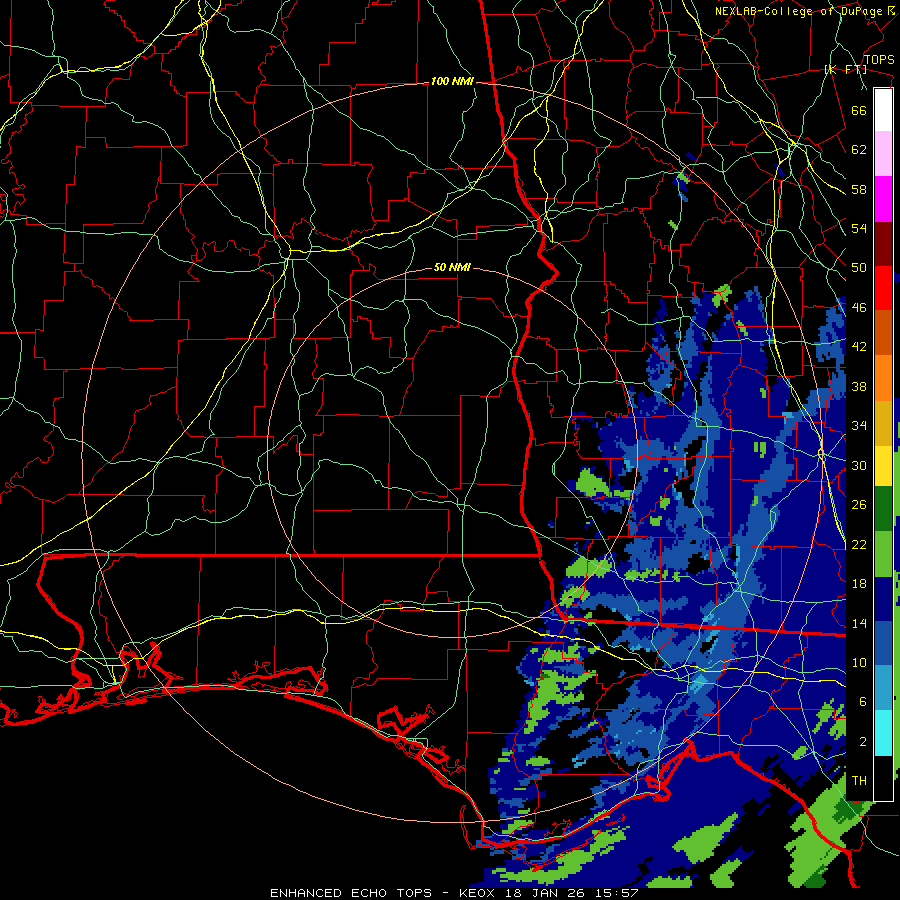This screenshot has width=900, height=900.
Task: Click the 100 NMI range ring label
Action: [x=452, y=82]
